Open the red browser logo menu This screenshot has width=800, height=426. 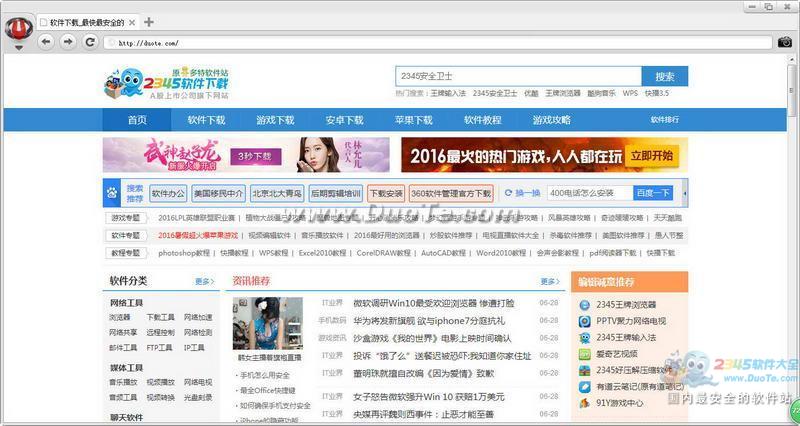pos(19,29)
